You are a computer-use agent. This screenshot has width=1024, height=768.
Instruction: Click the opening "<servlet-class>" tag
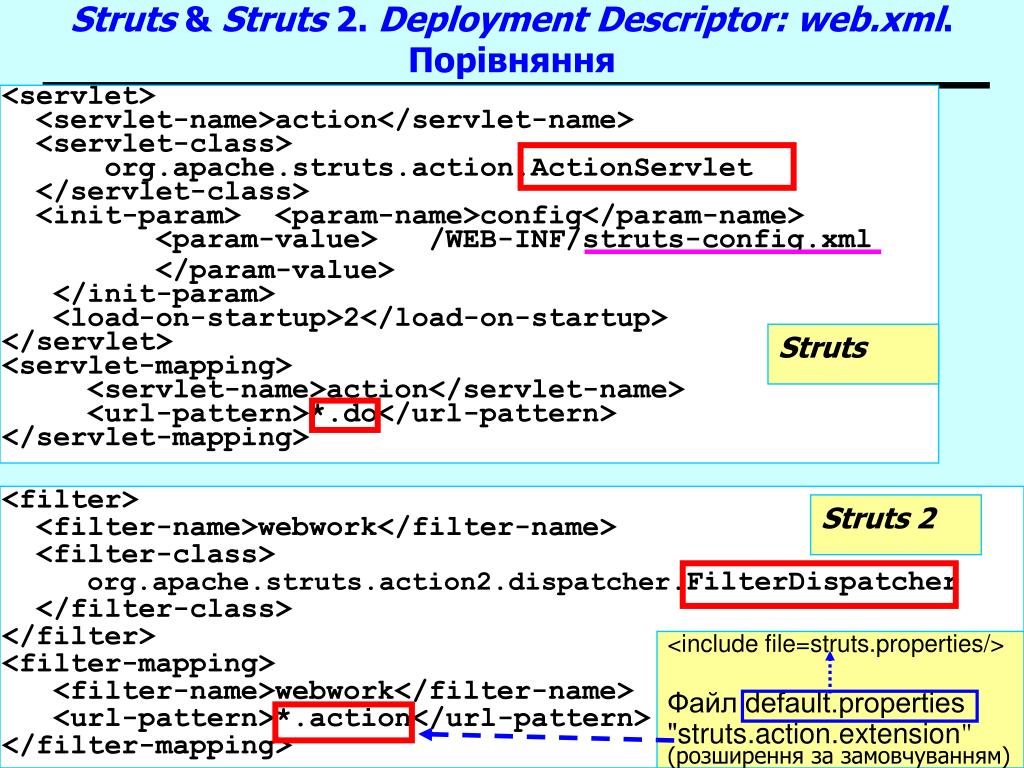[164, 144]
